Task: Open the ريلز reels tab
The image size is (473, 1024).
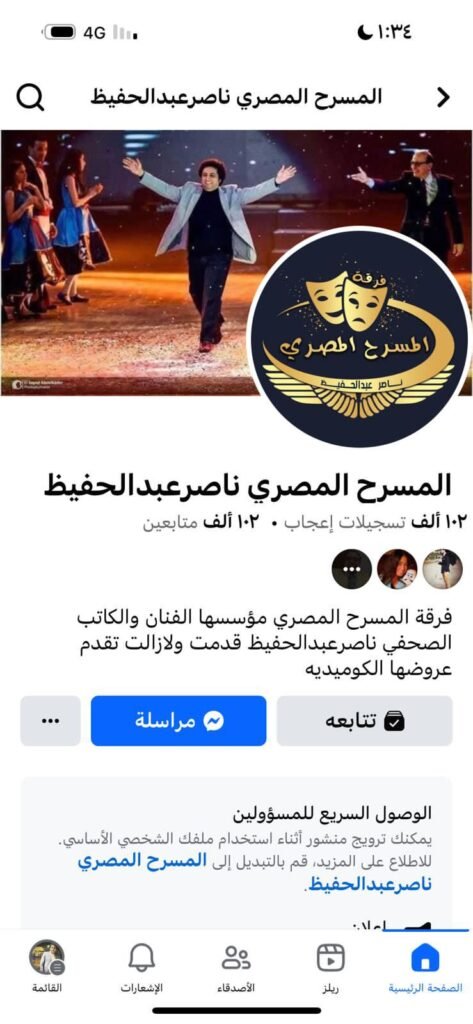Action: [330, 968]
